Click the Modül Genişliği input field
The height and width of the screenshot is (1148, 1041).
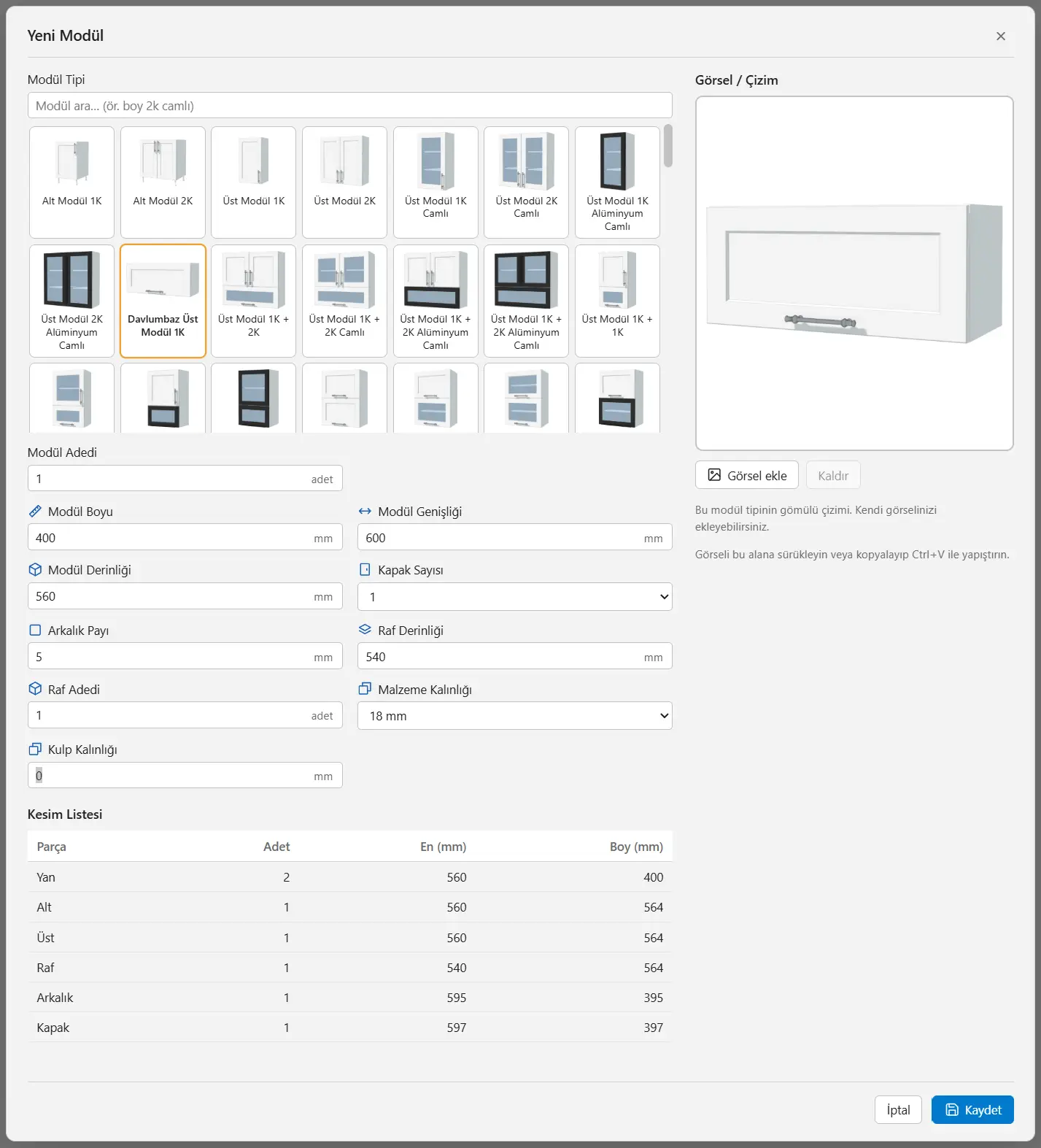point(514,538)
